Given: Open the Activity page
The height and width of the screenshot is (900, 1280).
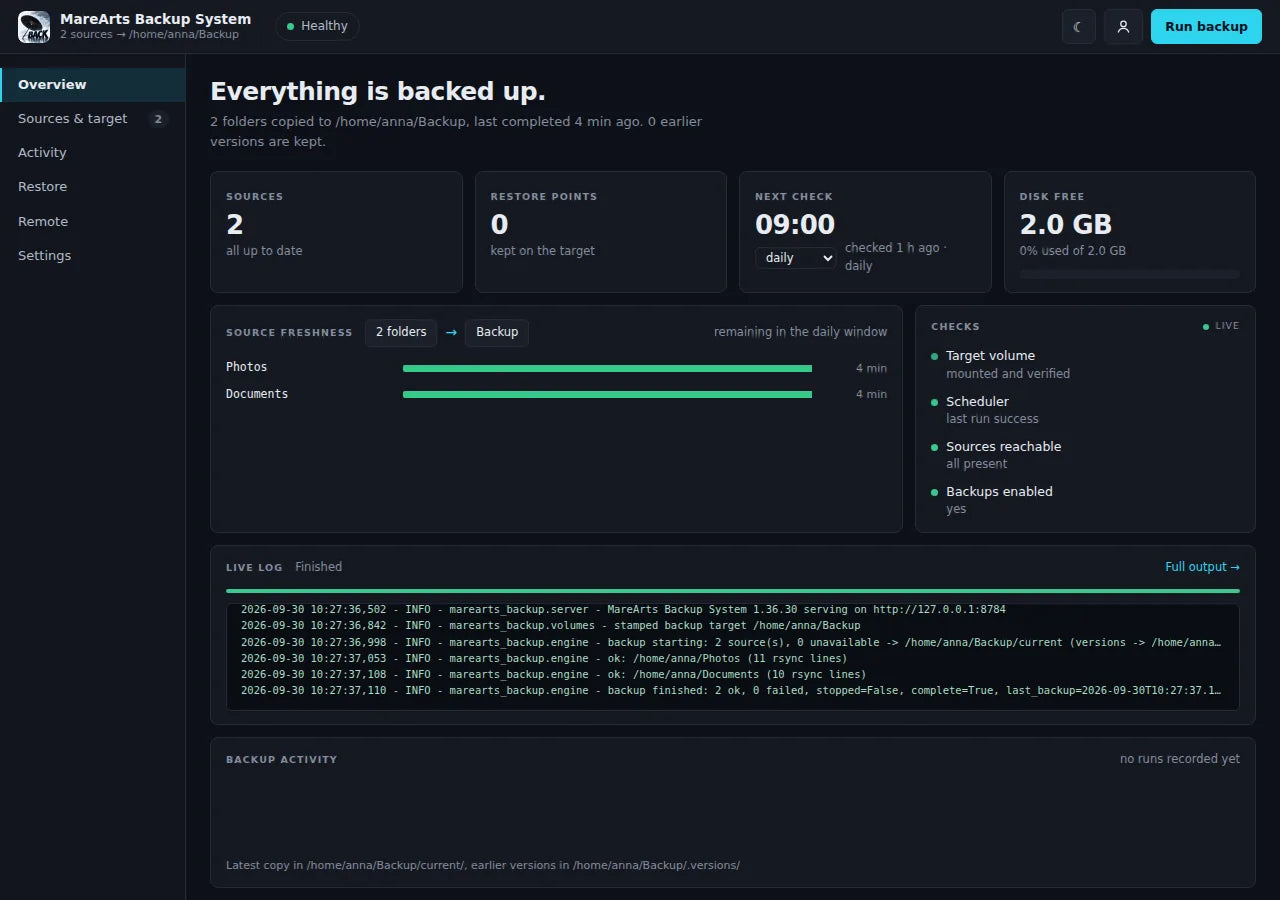Looking at the screenshot, I should (x=93, y=153).
